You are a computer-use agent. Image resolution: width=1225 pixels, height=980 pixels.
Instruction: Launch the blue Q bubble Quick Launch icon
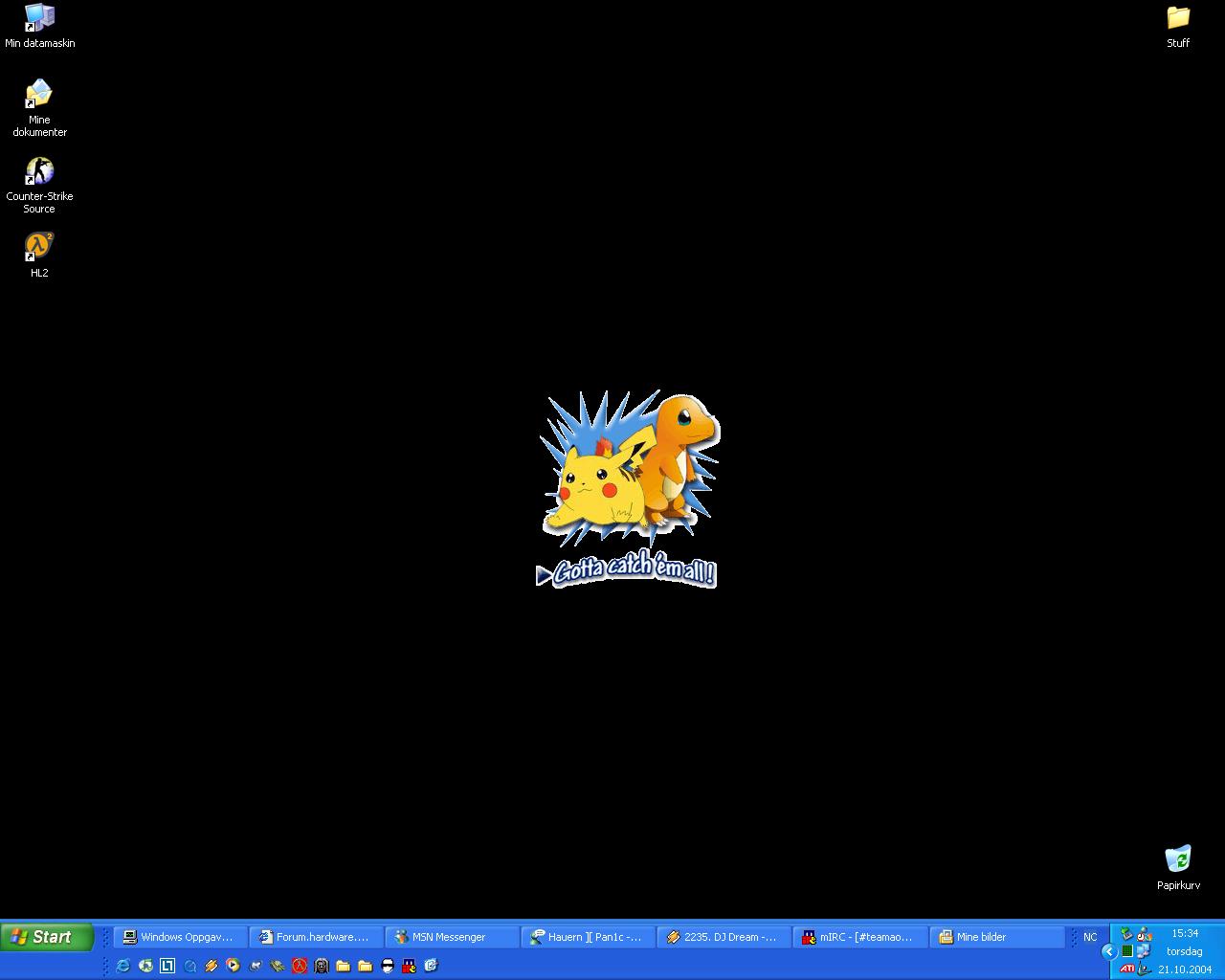(x=189, y=966)
